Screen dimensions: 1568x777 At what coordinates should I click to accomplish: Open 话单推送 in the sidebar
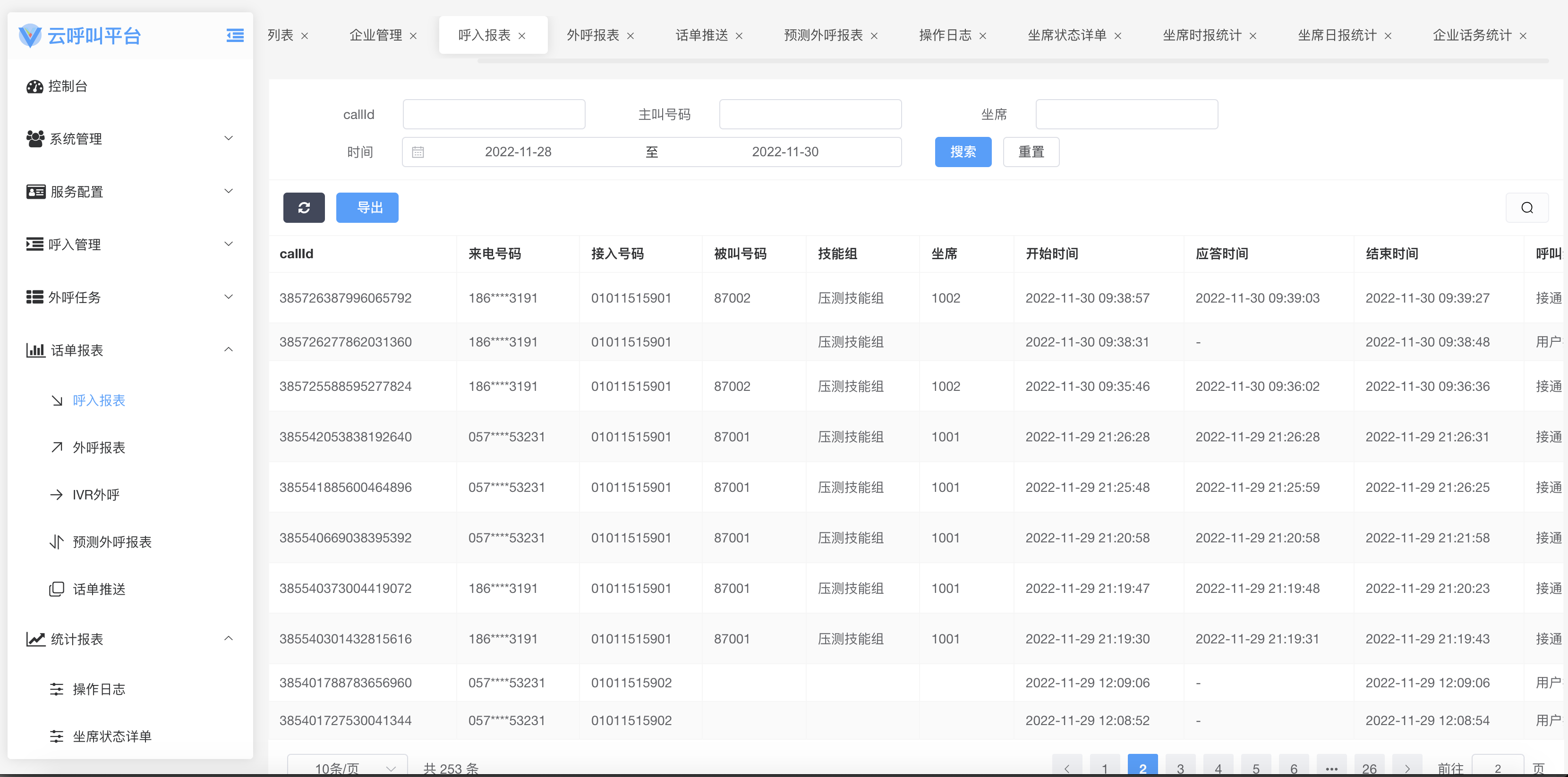tap(99, 589)
